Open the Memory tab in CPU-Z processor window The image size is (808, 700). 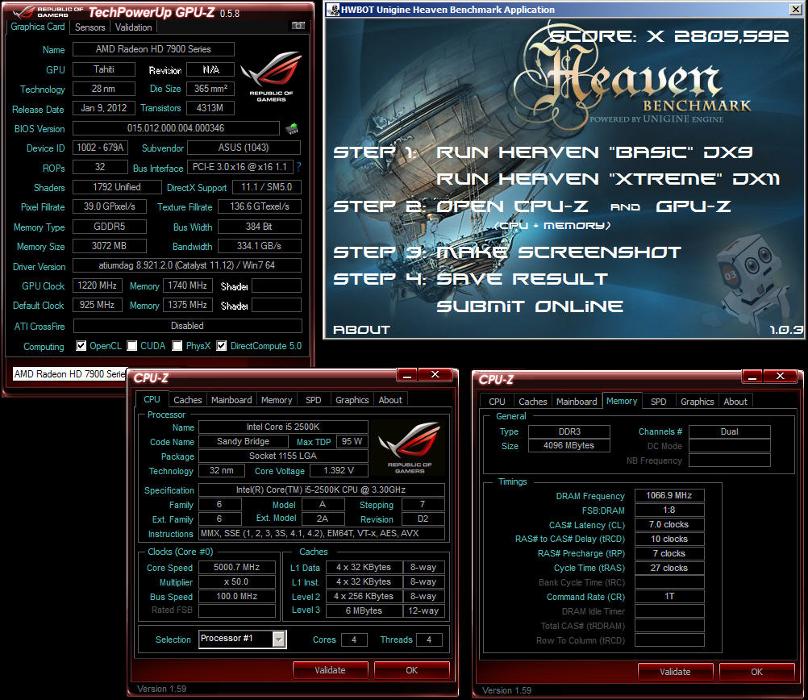click(x=276, y=399)
